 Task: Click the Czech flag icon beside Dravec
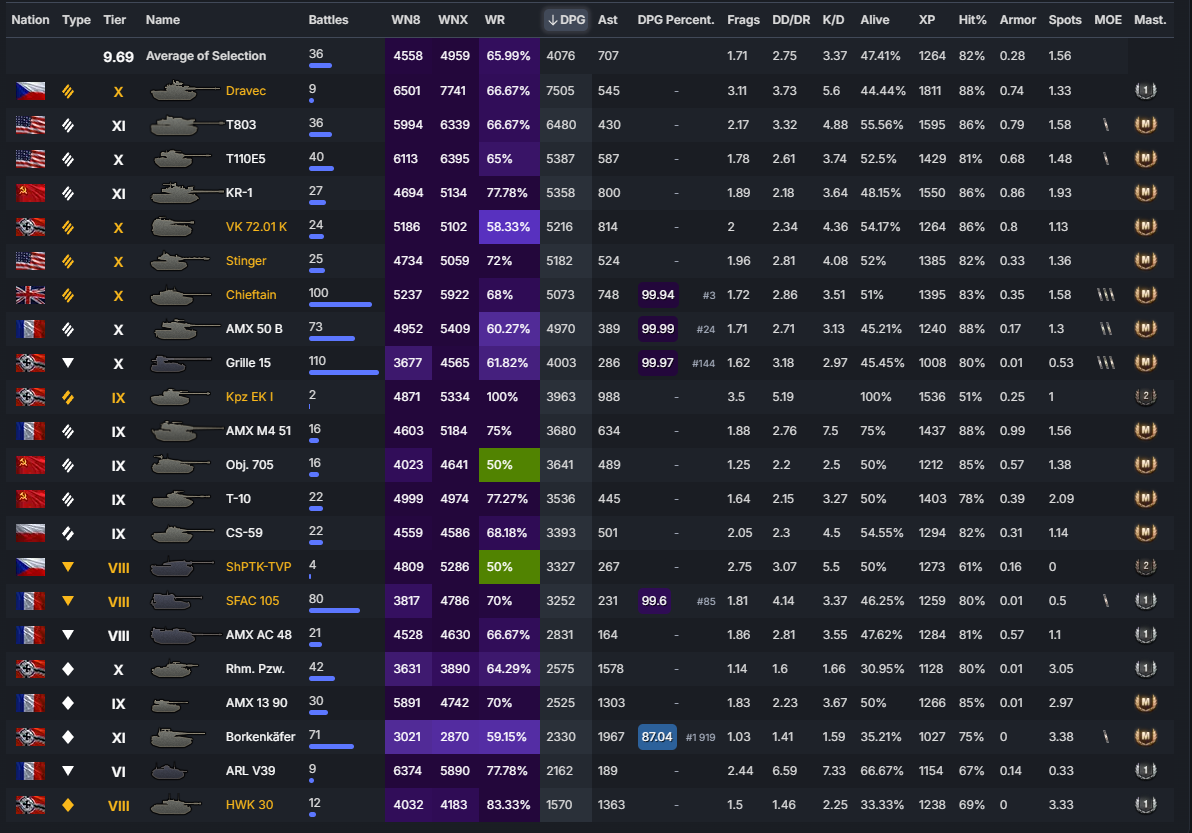click(30, 91)
